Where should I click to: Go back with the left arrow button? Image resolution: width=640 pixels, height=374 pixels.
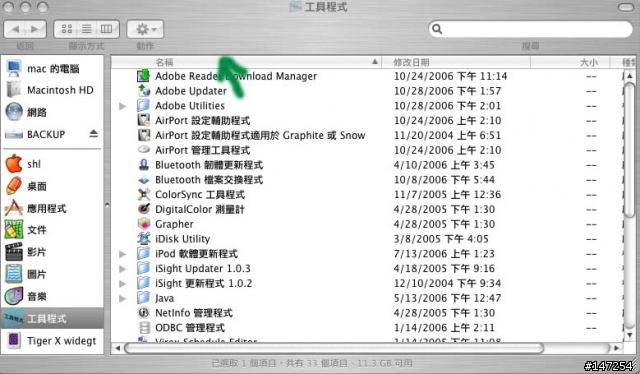point(15,29)
